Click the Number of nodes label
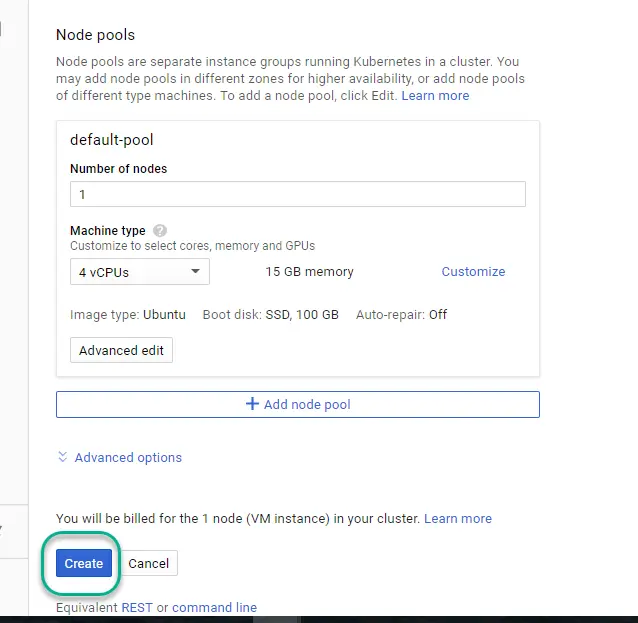The image size is (638, 623). tap(118, 169)
